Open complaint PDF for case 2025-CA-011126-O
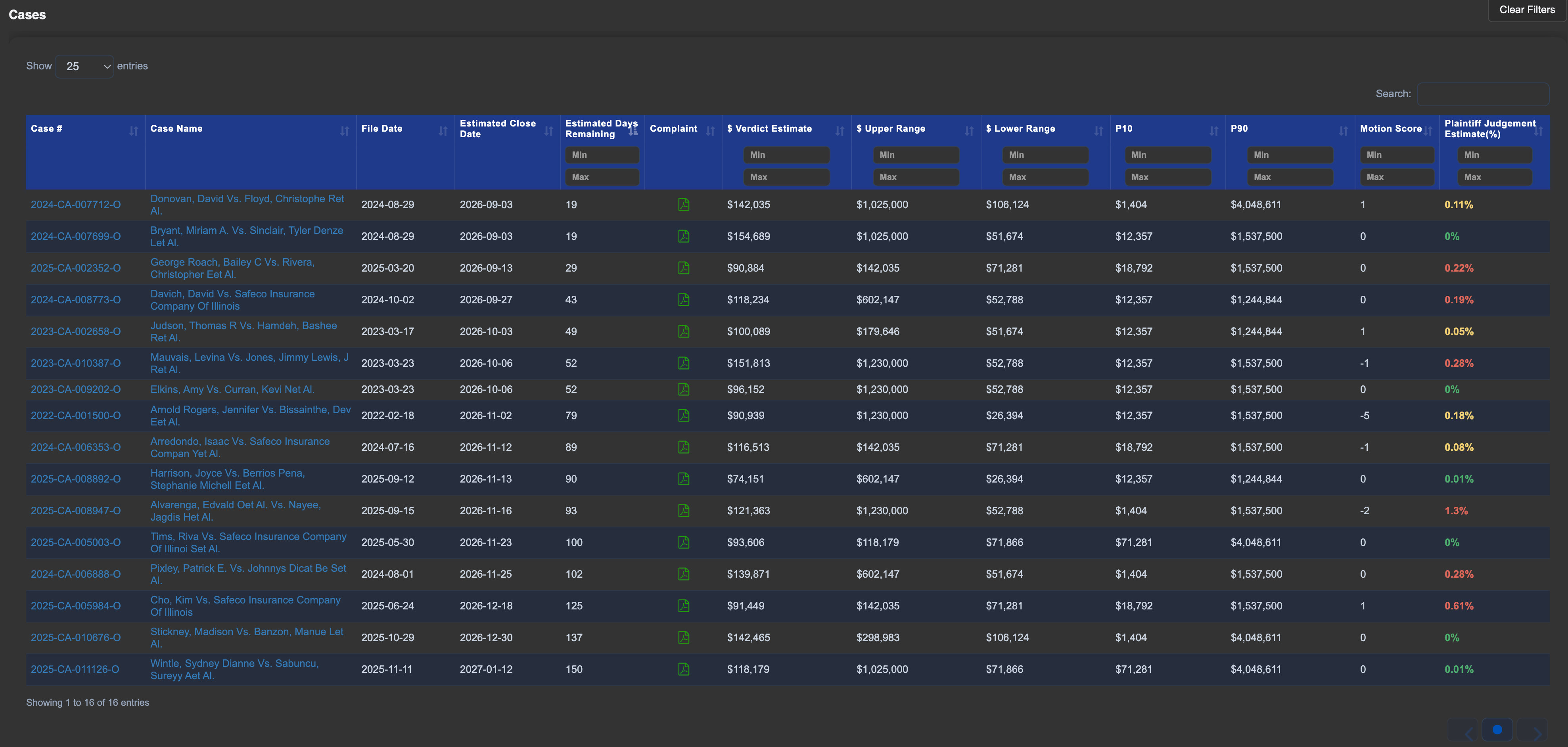The image size is (1568, 747). point(684,669)
